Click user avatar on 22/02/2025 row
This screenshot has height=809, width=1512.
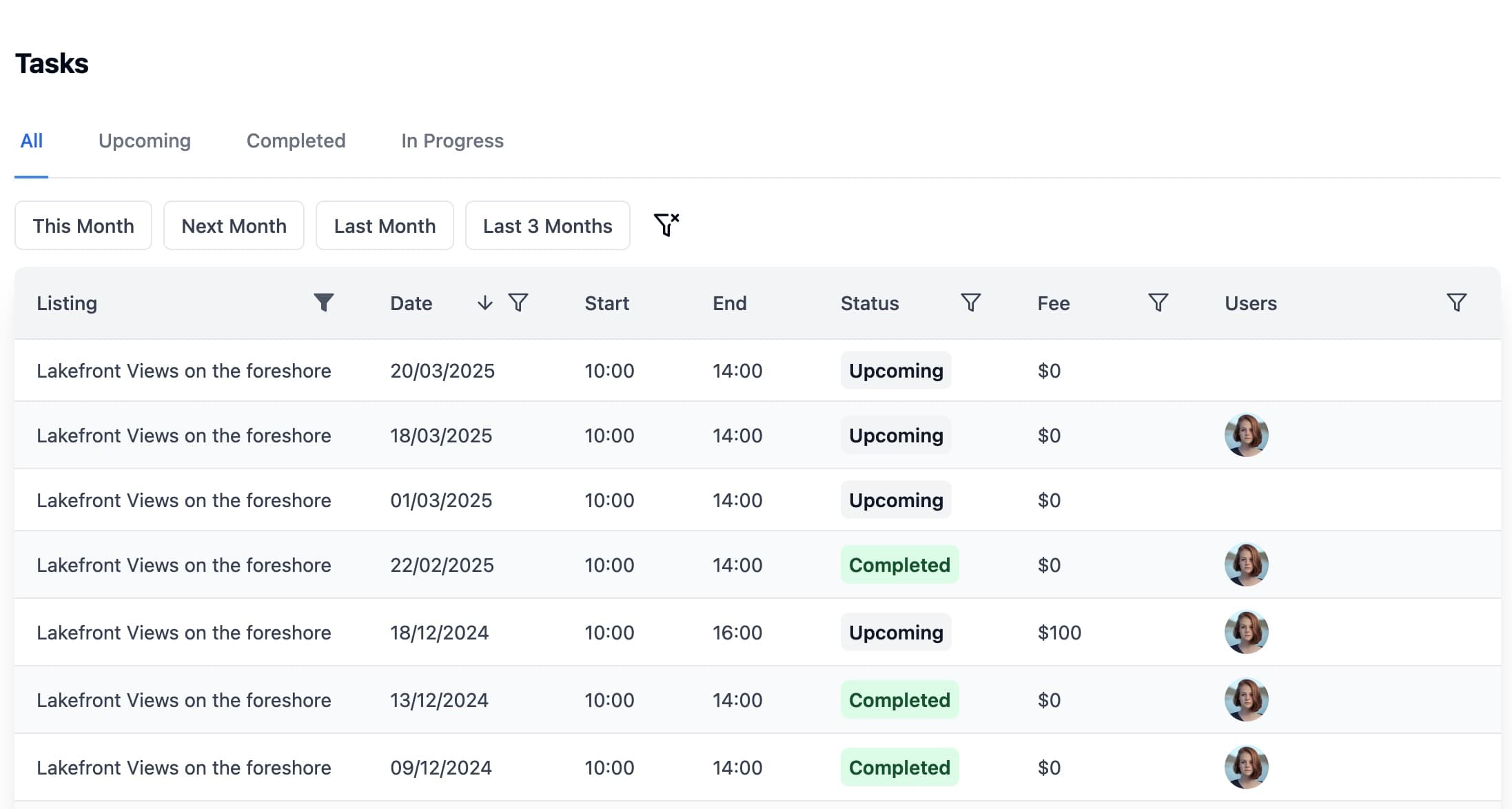tap(1246, 564)
